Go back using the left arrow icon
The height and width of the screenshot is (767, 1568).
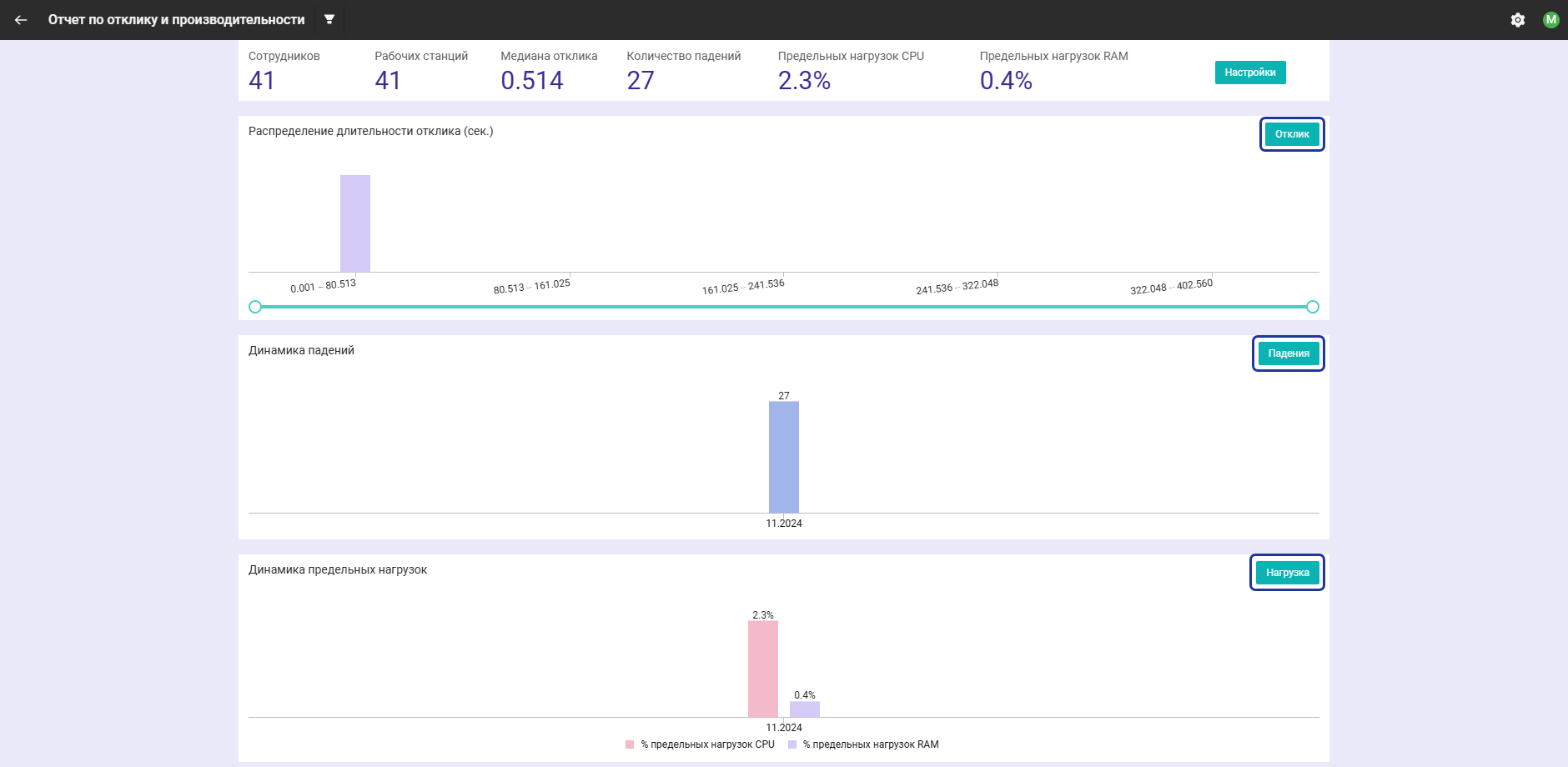click(x=21, y=20)
